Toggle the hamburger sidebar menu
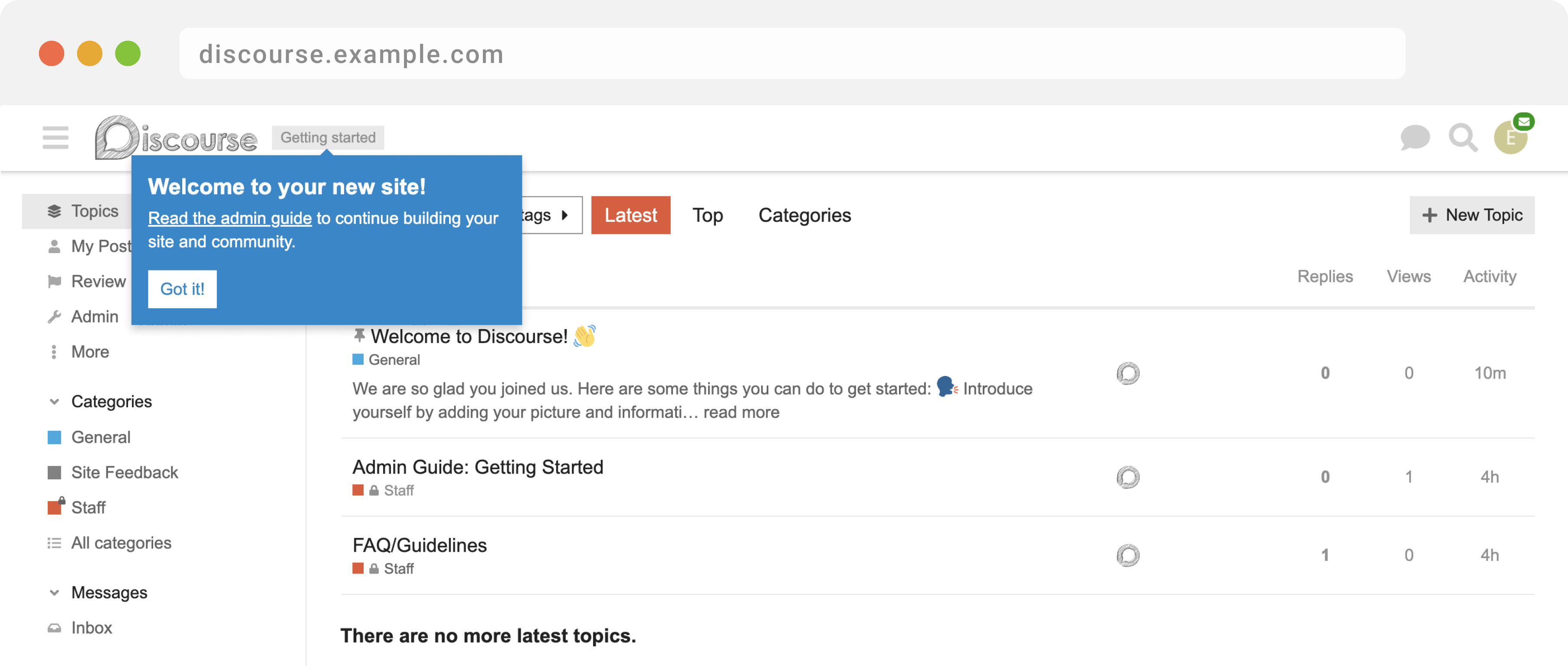1568x666 pixels. pos(56,138)
